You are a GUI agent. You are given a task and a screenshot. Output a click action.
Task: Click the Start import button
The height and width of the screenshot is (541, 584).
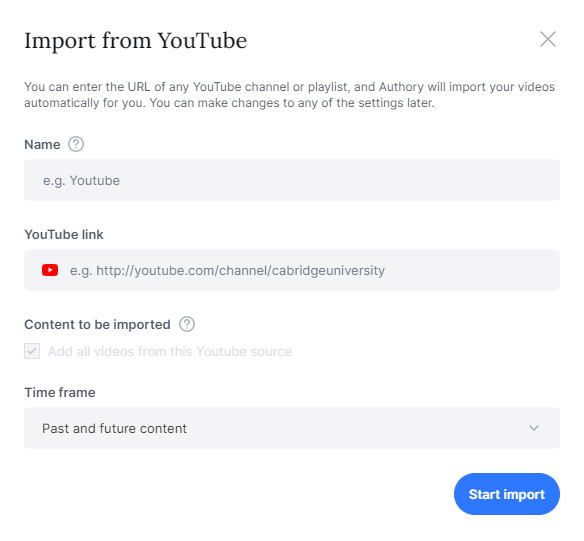click(x=507, y=494)
